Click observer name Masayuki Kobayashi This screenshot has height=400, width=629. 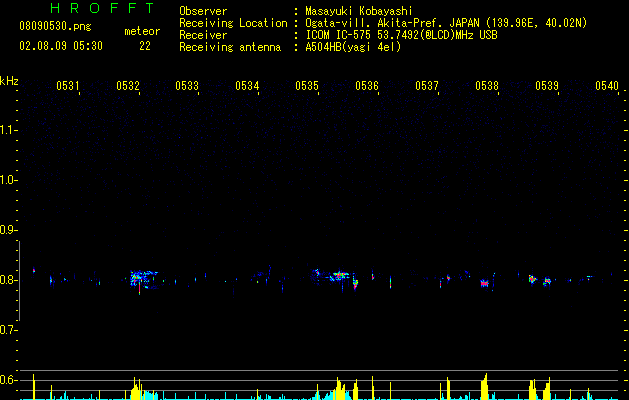359,11
